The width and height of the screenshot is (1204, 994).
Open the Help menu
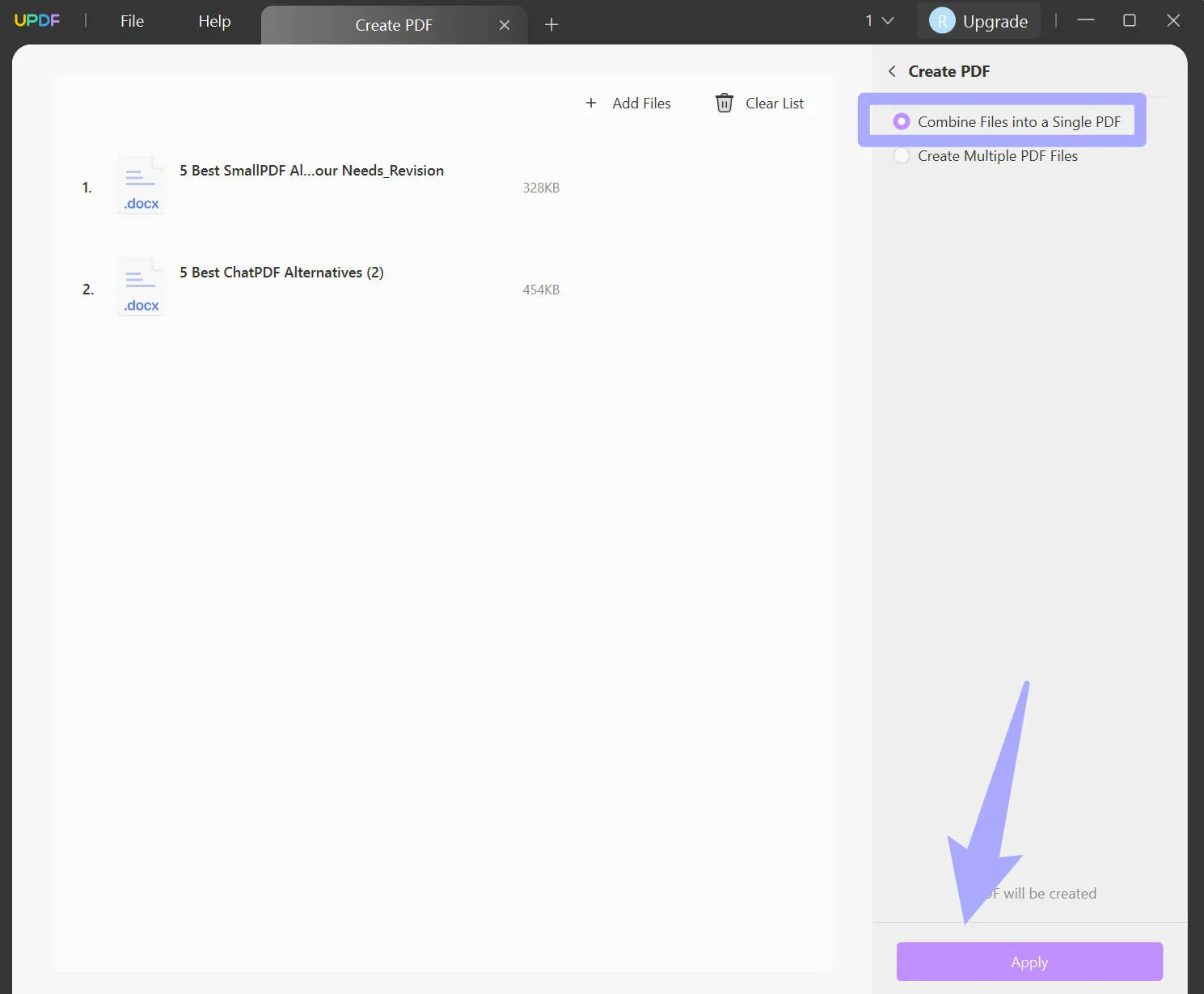(213, 21)
